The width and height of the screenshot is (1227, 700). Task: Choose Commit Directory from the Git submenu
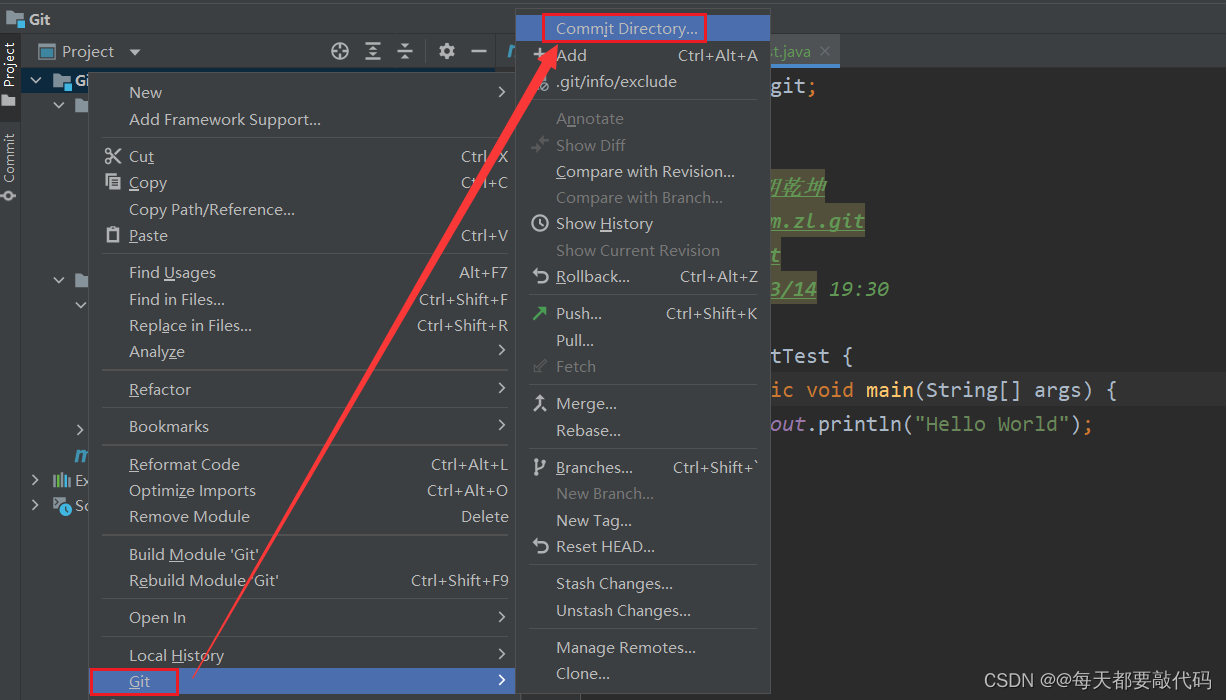click(x=624, y=28)
